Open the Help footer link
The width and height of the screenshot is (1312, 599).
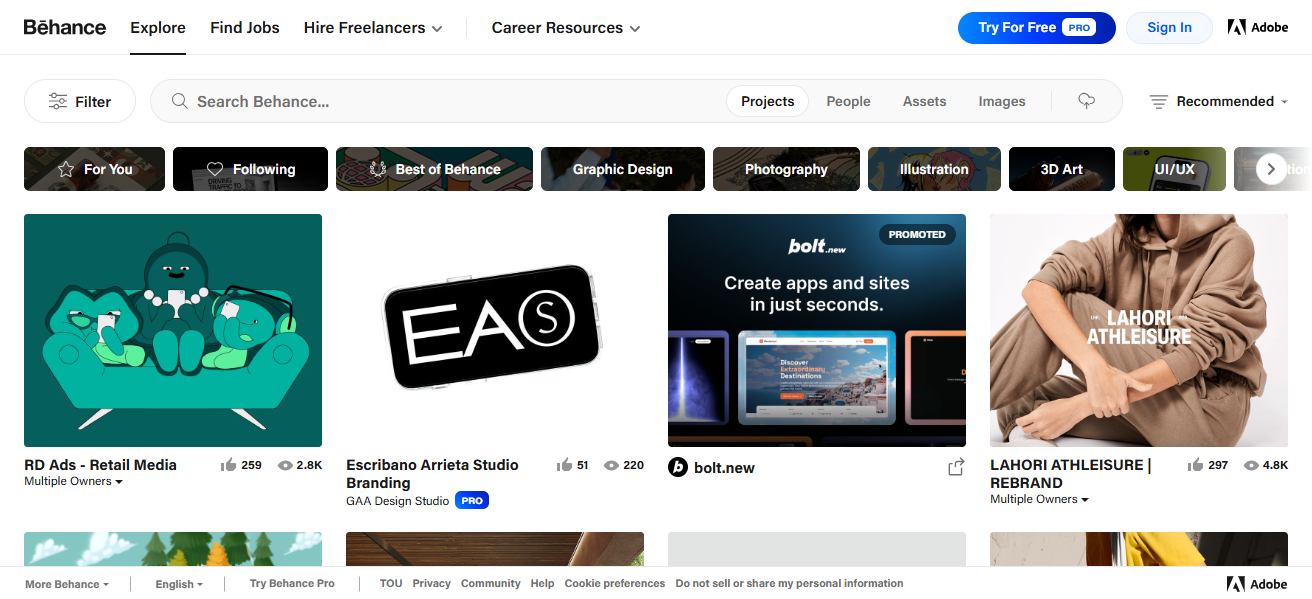point(542,583)
